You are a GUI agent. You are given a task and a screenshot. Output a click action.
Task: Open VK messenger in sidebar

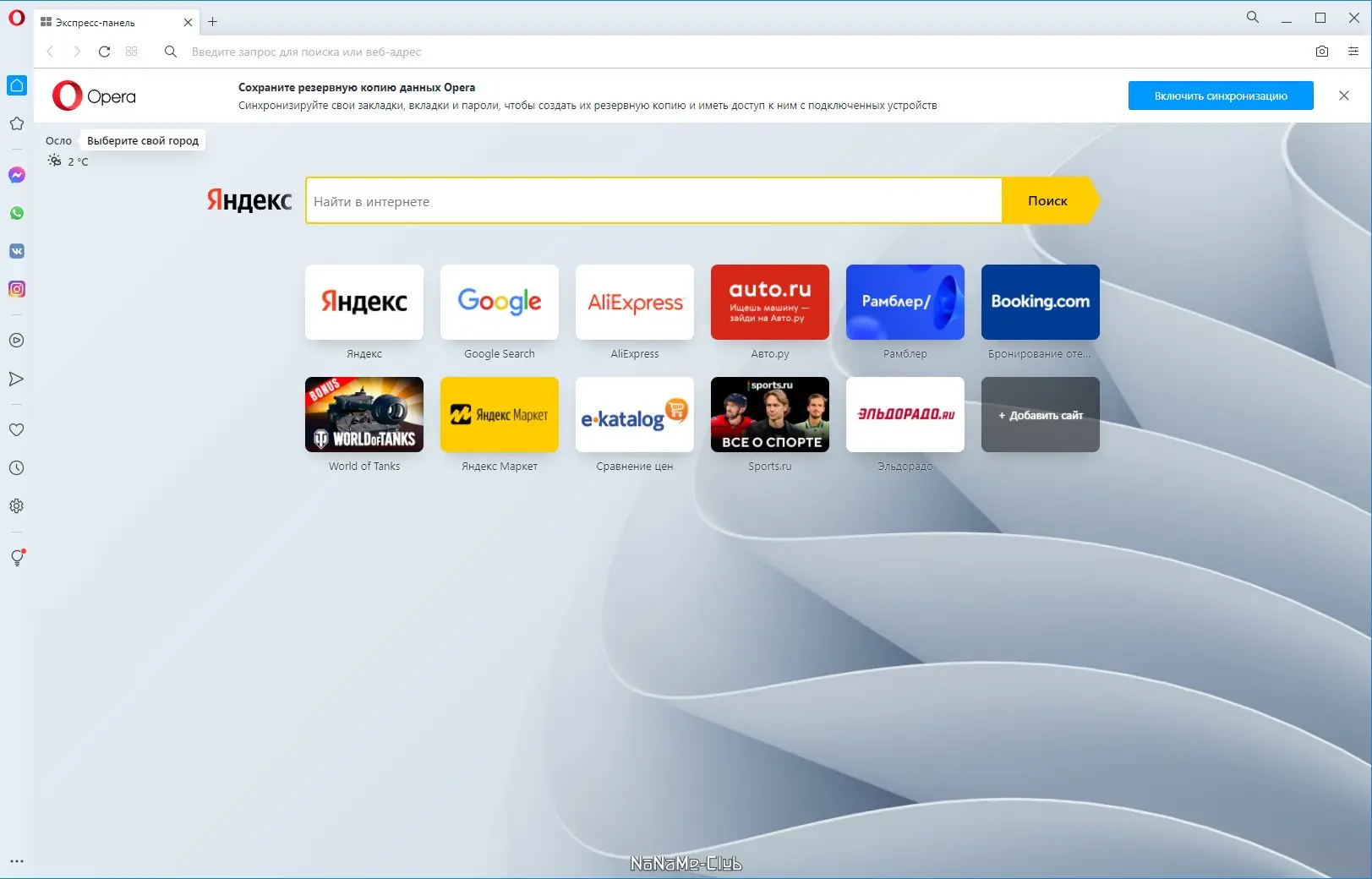17,251
